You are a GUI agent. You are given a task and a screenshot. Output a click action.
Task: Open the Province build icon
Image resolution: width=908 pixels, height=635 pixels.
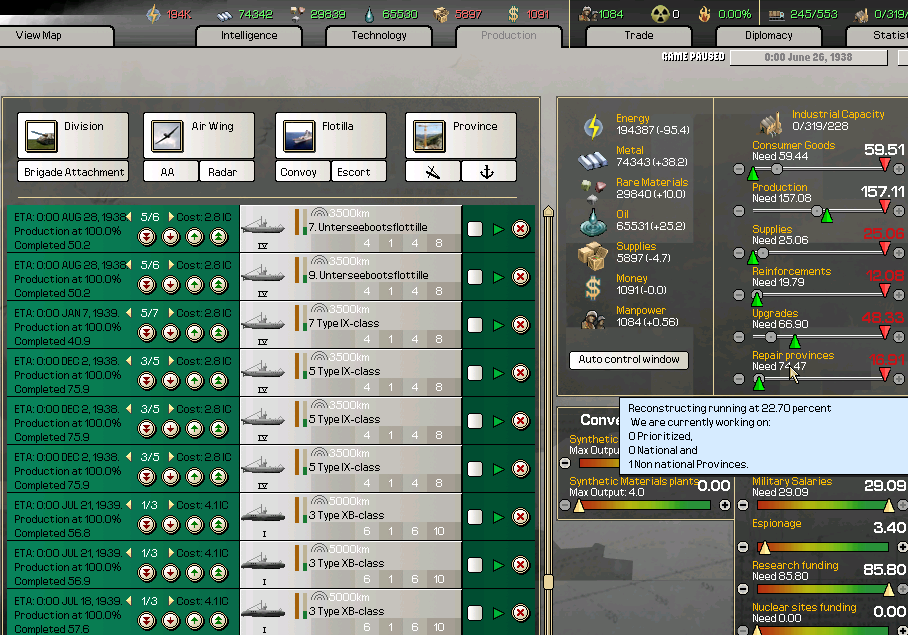430,135
